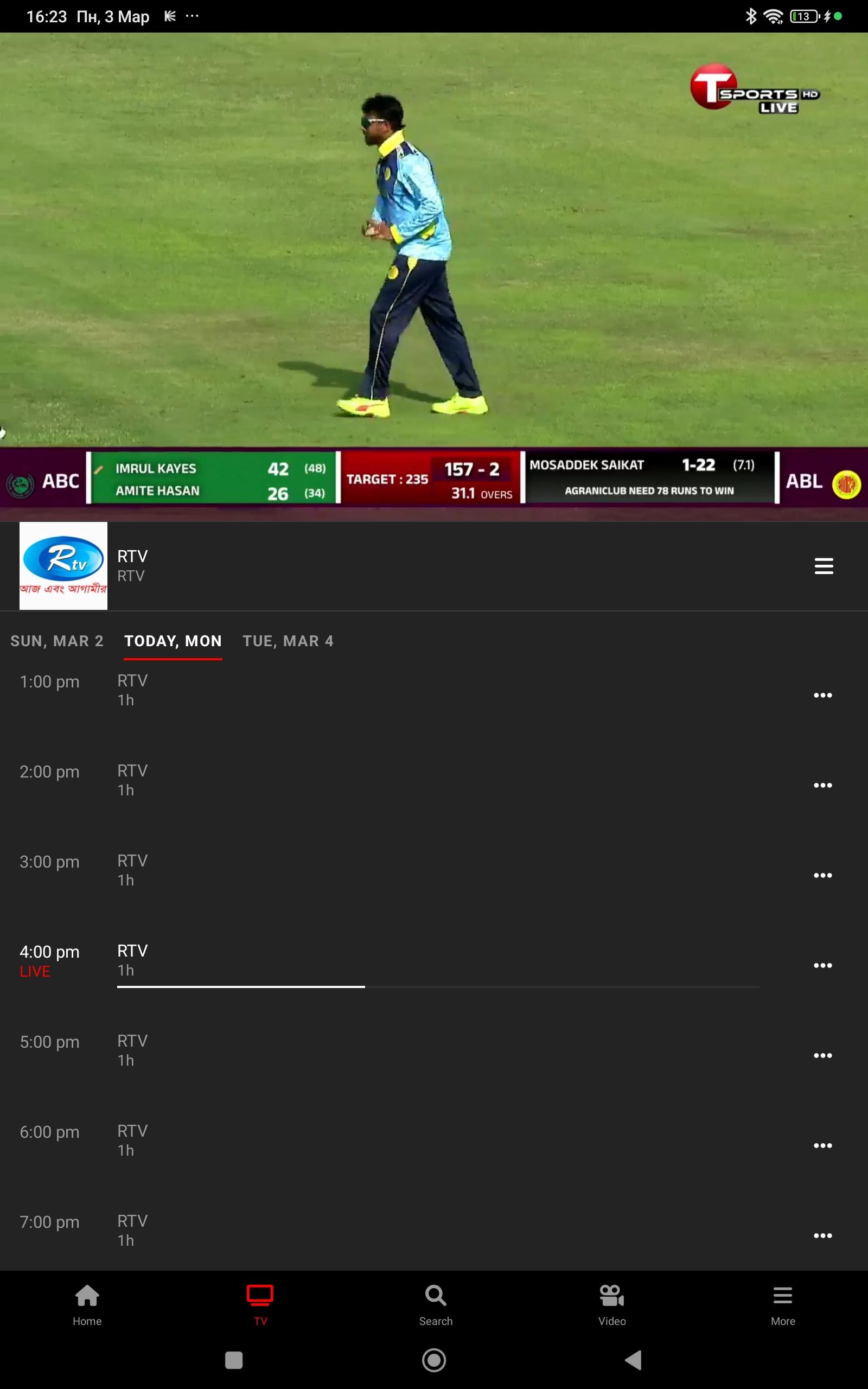Tap the live video player
Viewport: 868px width, 1389px height.
point(434,277)
